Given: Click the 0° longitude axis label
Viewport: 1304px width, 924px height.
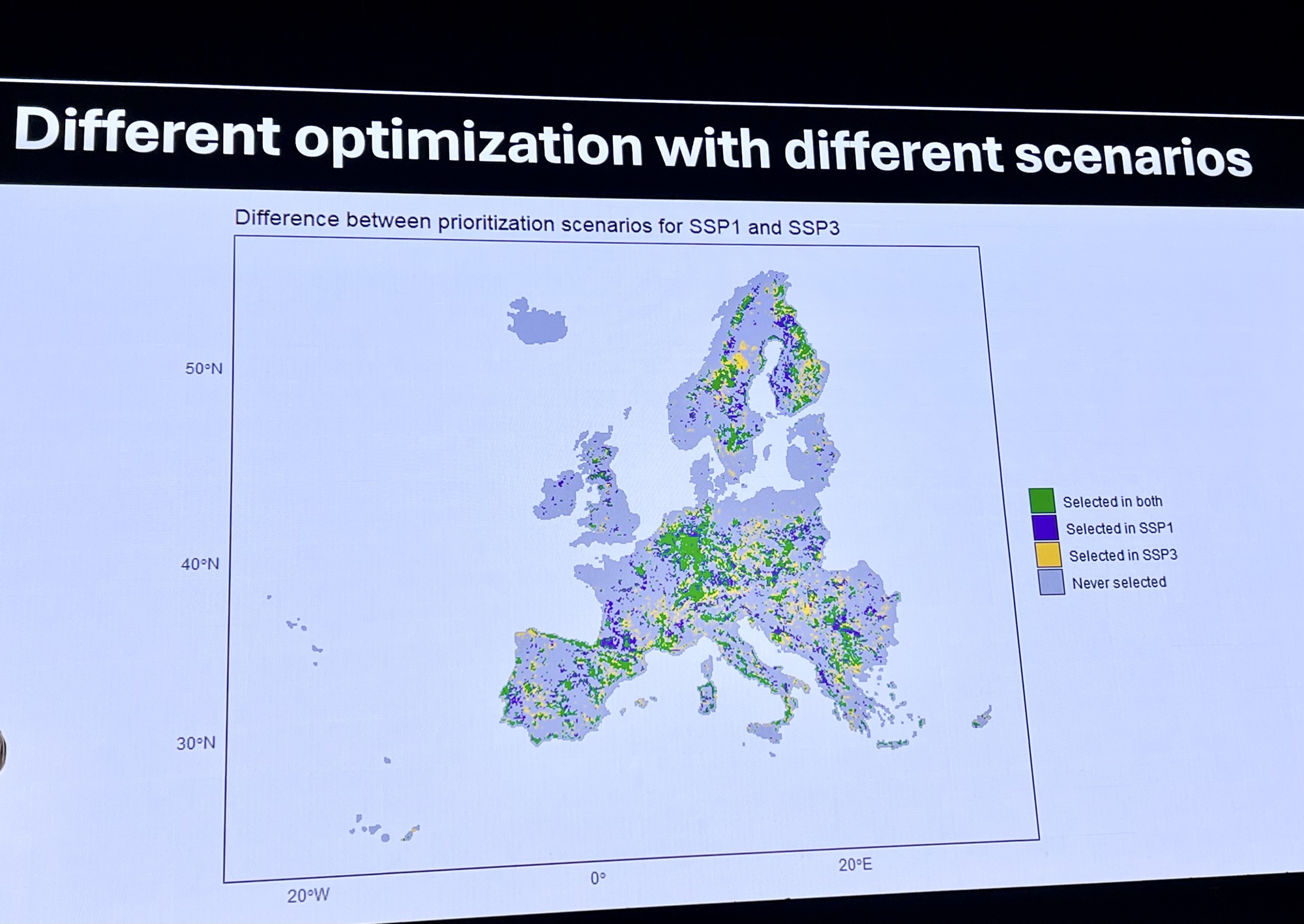Looking at the screenshot, I should click(x=598, y=878).
